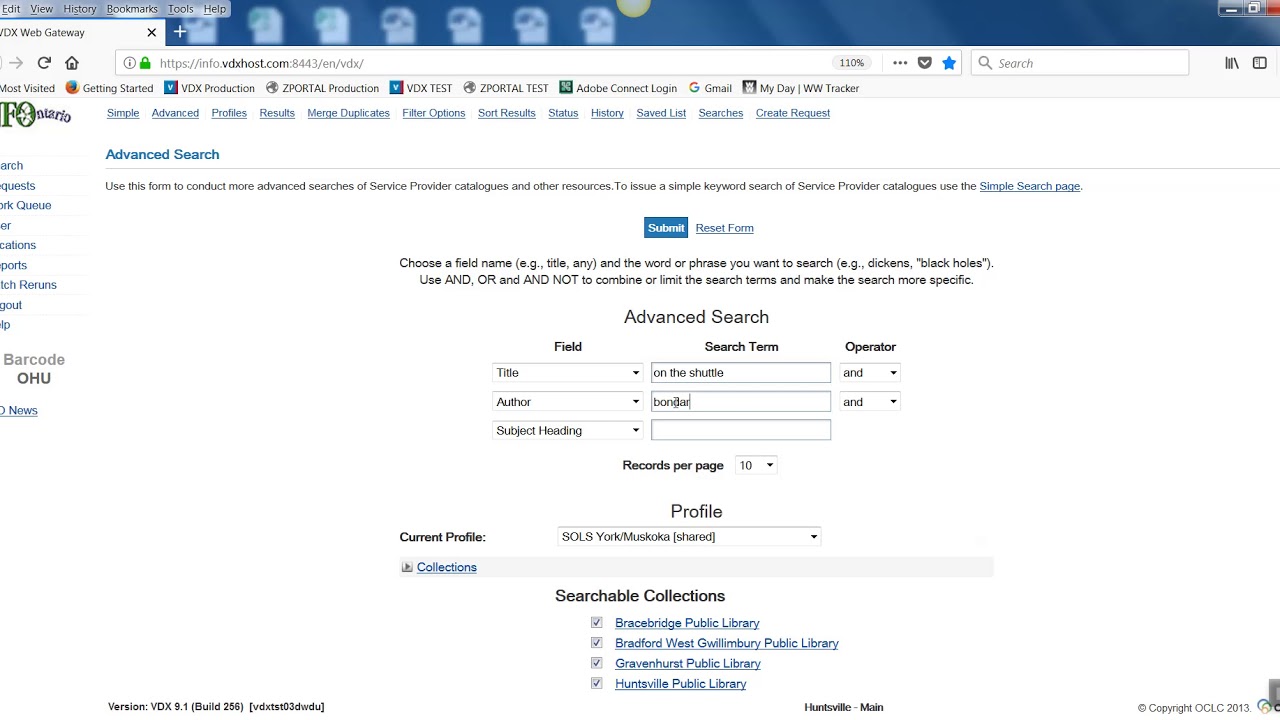
Task: Open operator dropdown for Author row
Action: coord(870,402)
